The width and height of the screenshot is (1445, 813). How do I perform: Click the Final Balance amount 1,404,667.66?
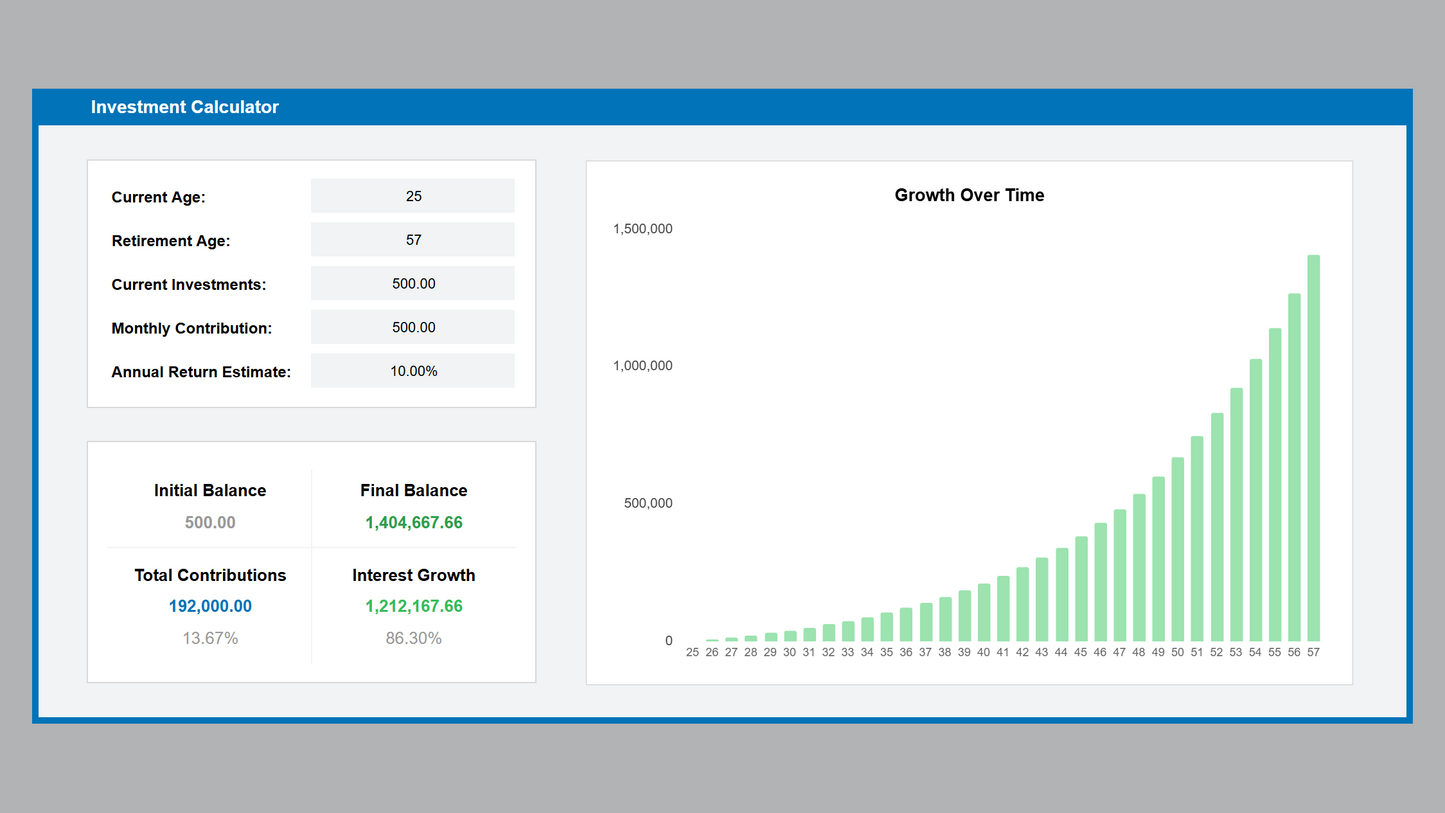coord(413,523)
